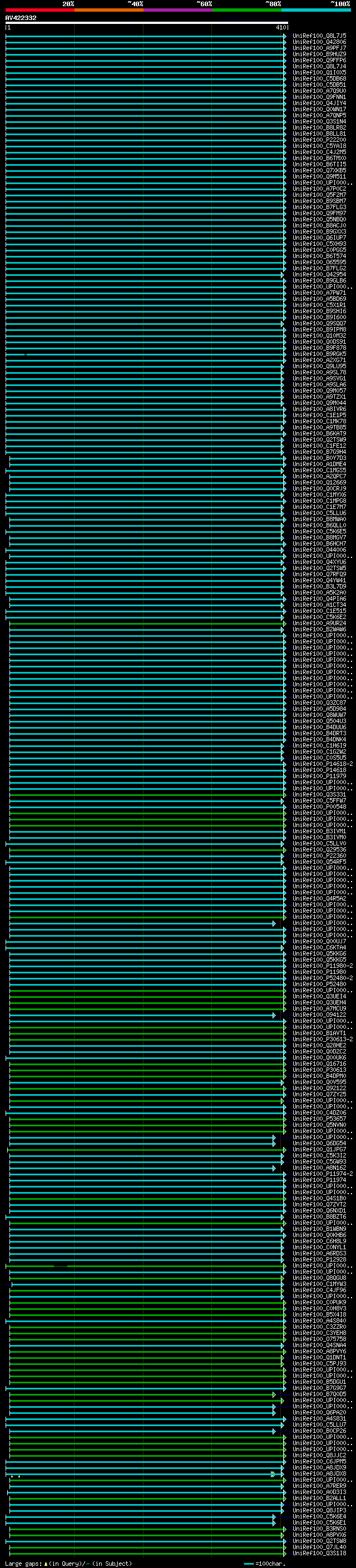Select the UniRef100_Q16716 label
The width and height of the screenshot is (356, 1568).
pos(319,1064)
